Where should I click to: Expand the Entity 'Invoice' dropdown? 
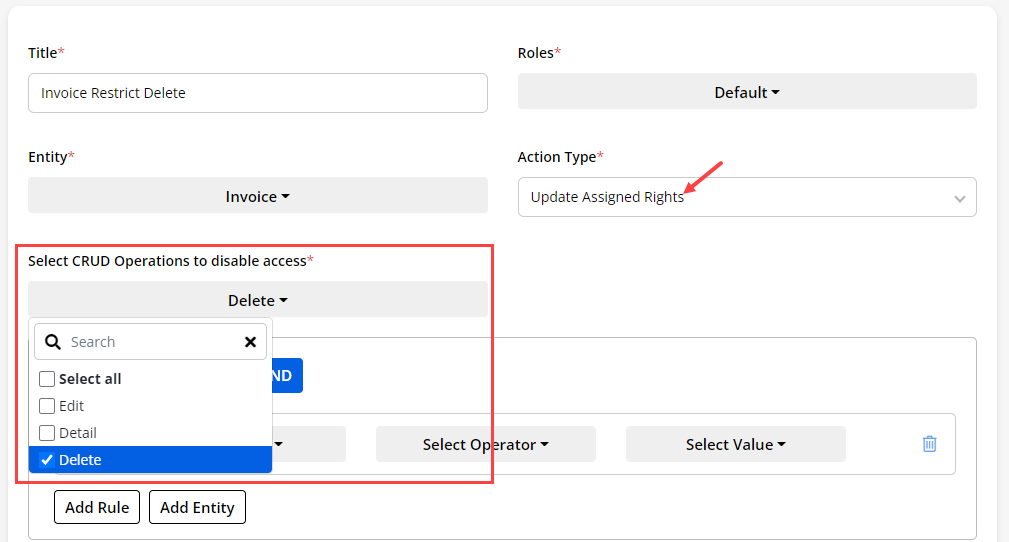coord(257,196)
